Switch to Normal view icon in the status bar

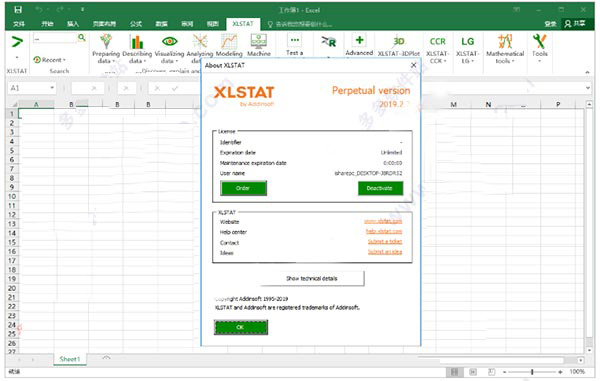(455, 371)
